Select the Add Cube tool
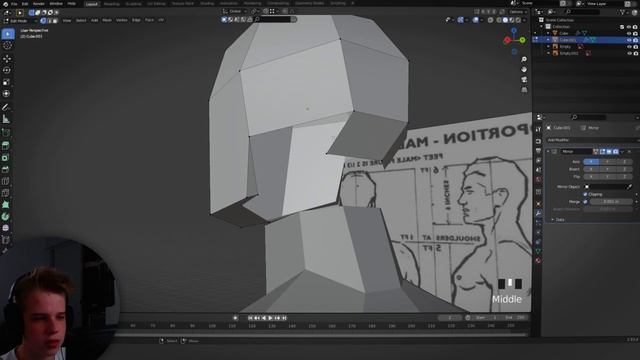The width and height of the screenshot is (640, 360). coord(6,133)
